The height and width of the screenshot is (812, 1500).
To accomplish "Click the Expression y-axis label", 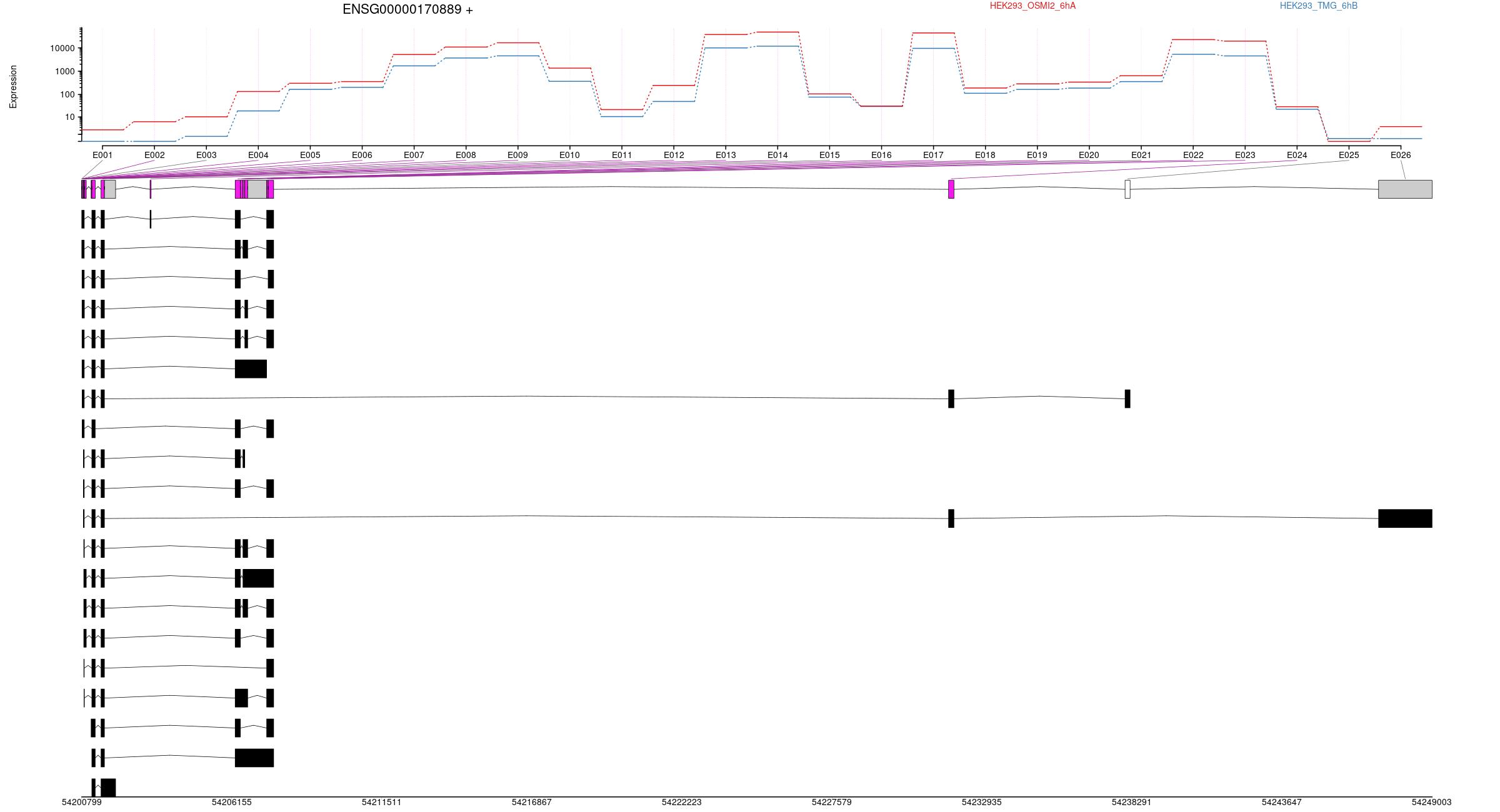I will (13, 87).
